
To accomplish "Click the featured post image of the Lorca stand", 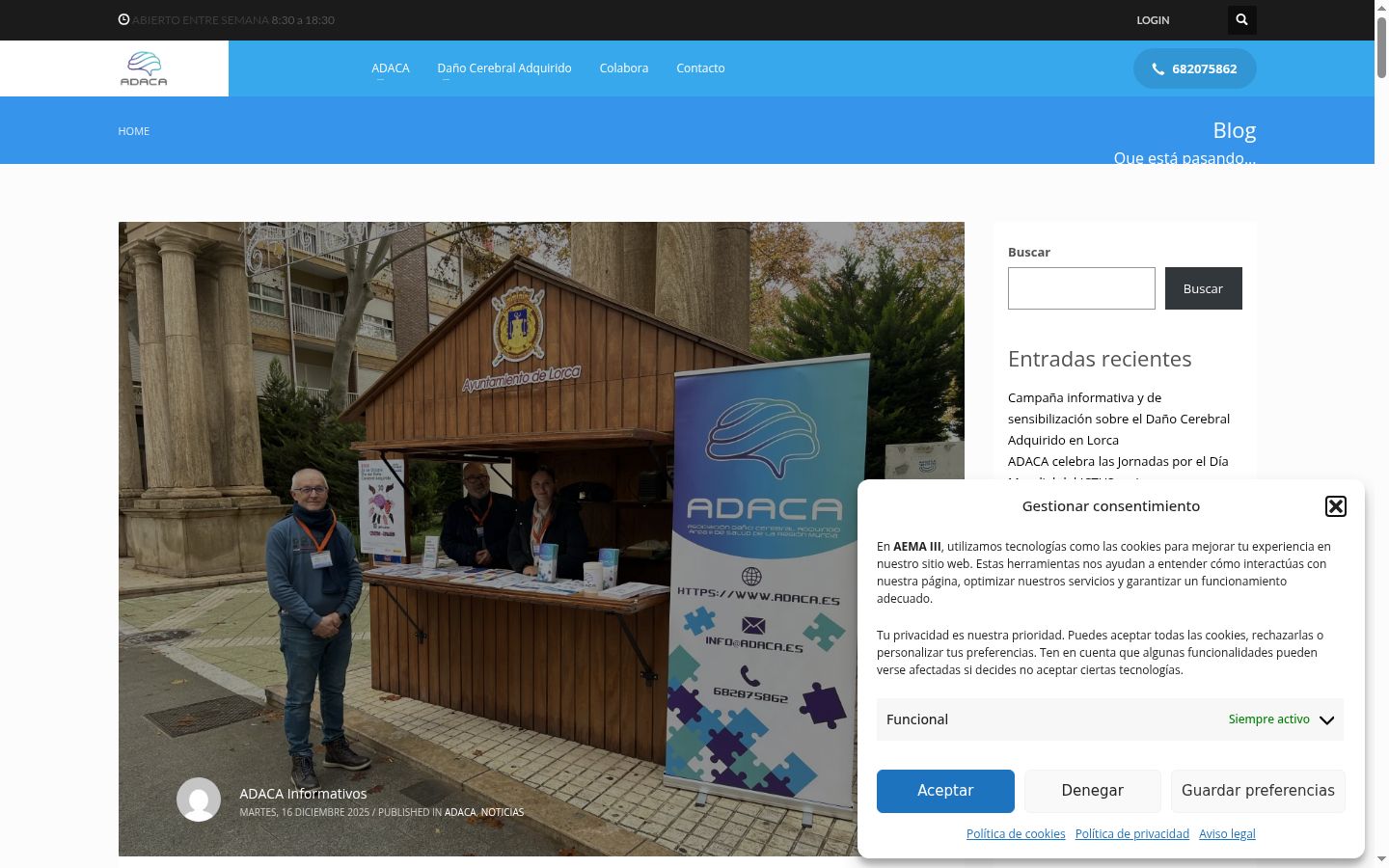I will click(541, 538).
